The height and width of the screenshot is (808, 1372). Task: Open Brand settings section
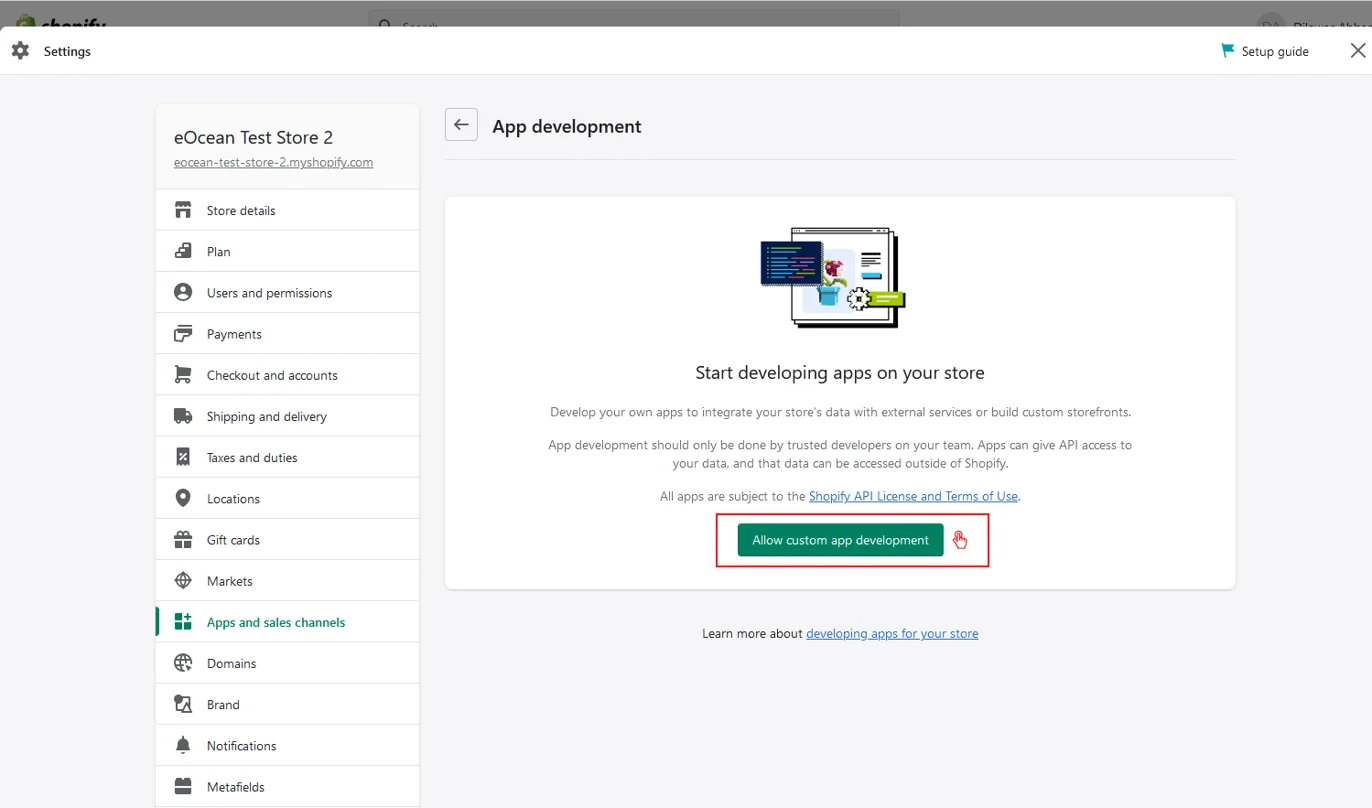tap(223, 704)
